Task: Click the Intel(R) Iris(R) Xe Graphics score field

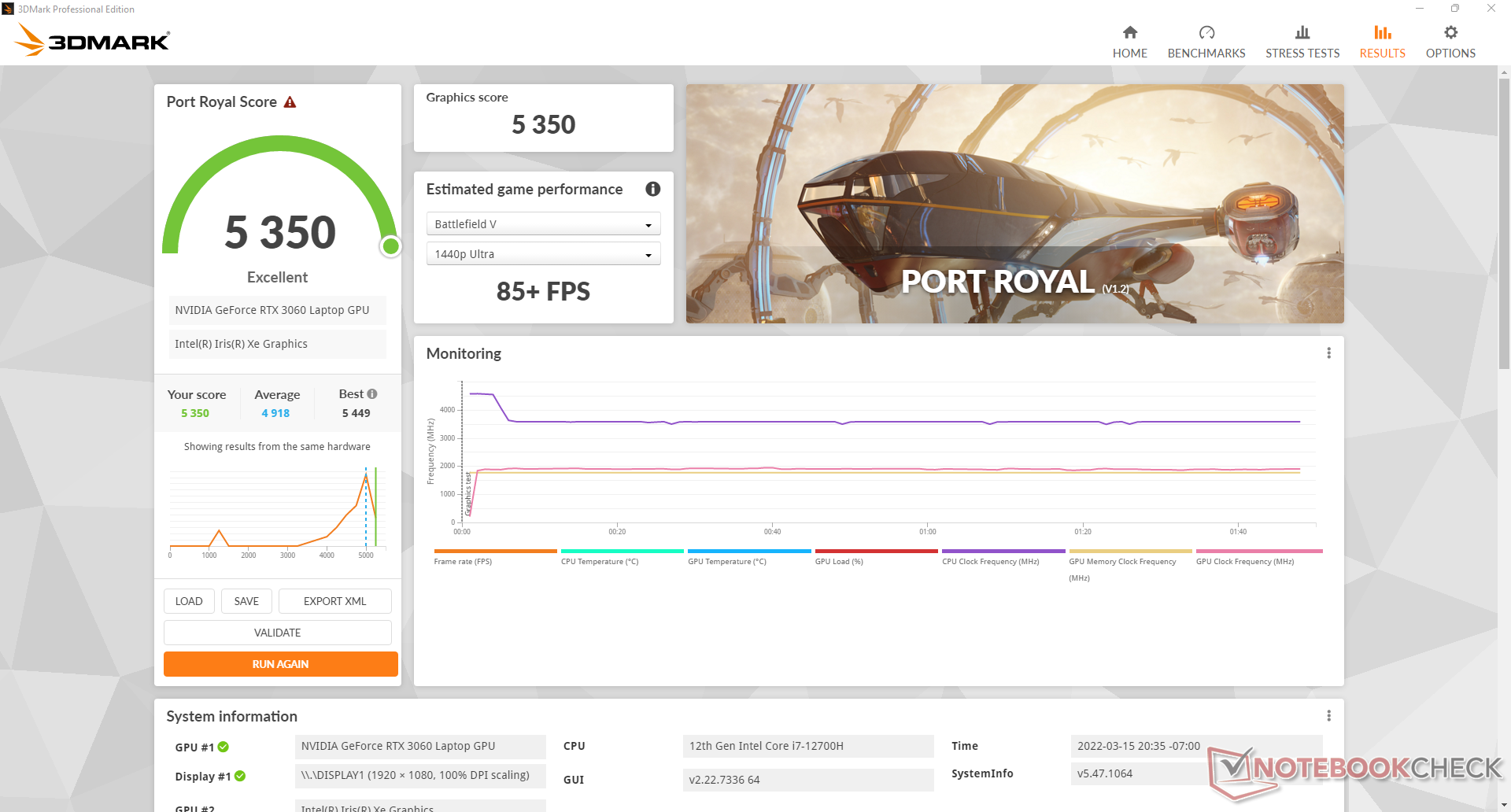Action: pyautogui.click(x=277, y=344)
